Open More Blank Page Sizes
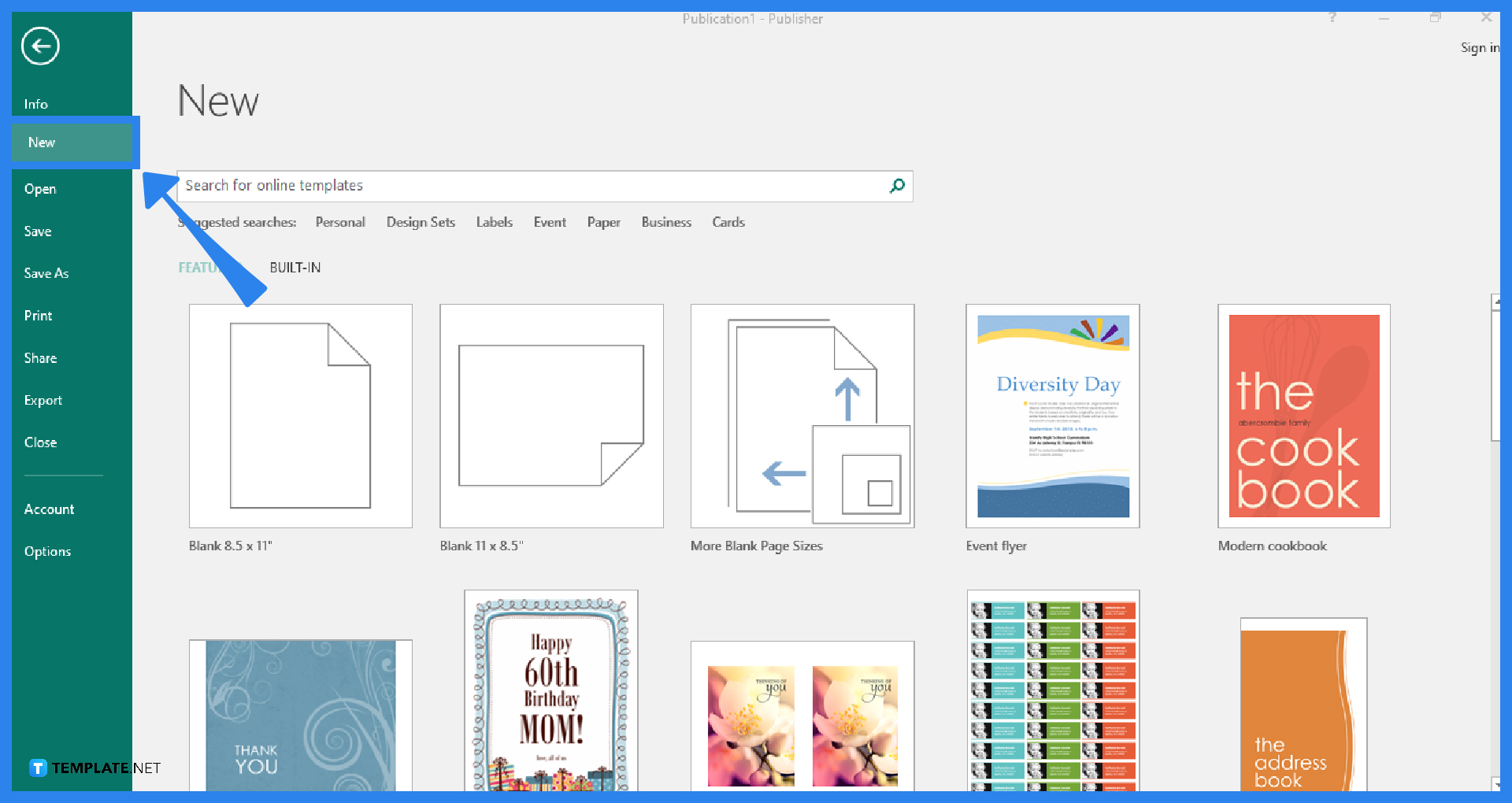The image size is (1512, 803). 802,416
